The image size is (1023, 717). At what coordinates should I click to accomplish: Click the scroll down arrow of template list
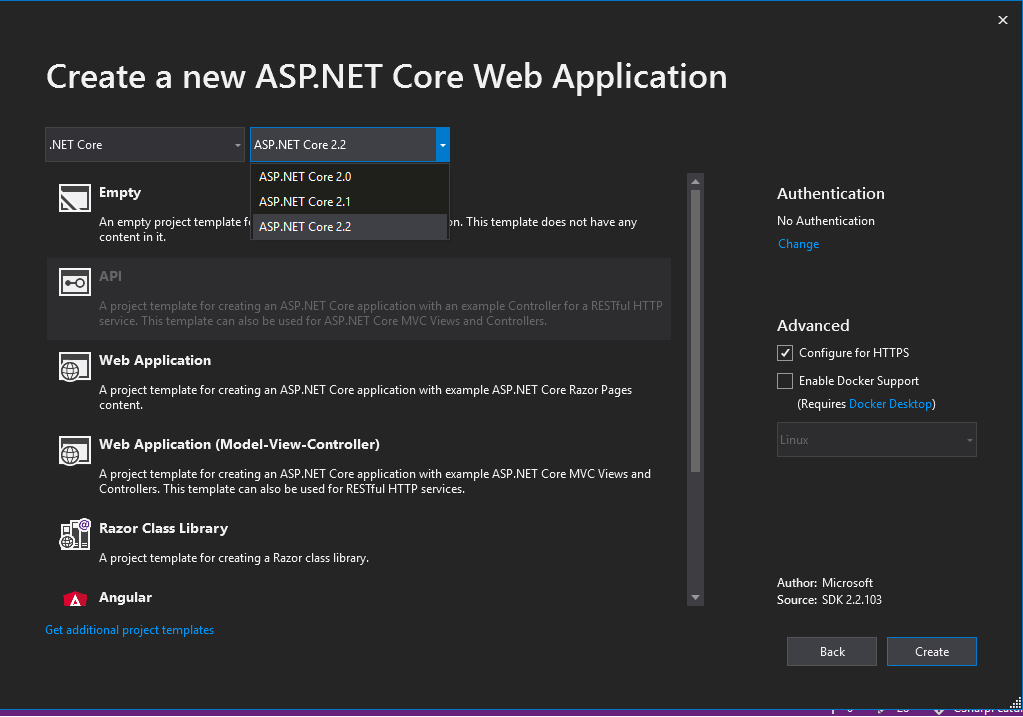(695, 598)
